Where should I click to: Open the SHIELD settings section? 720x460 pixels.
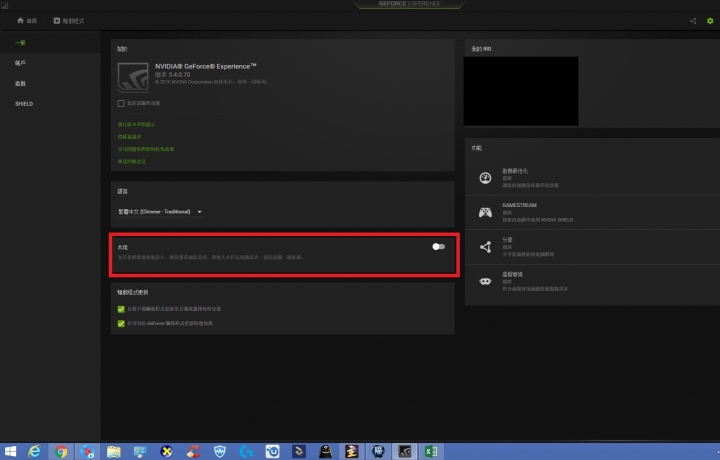coord(24,104)
